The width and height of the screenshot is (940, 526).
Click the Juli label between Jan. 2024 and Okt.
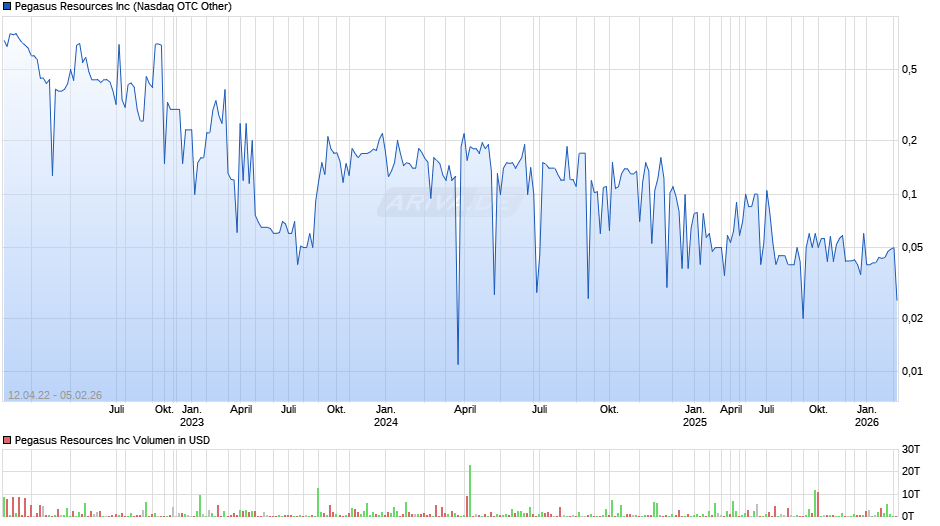(540, 410)
